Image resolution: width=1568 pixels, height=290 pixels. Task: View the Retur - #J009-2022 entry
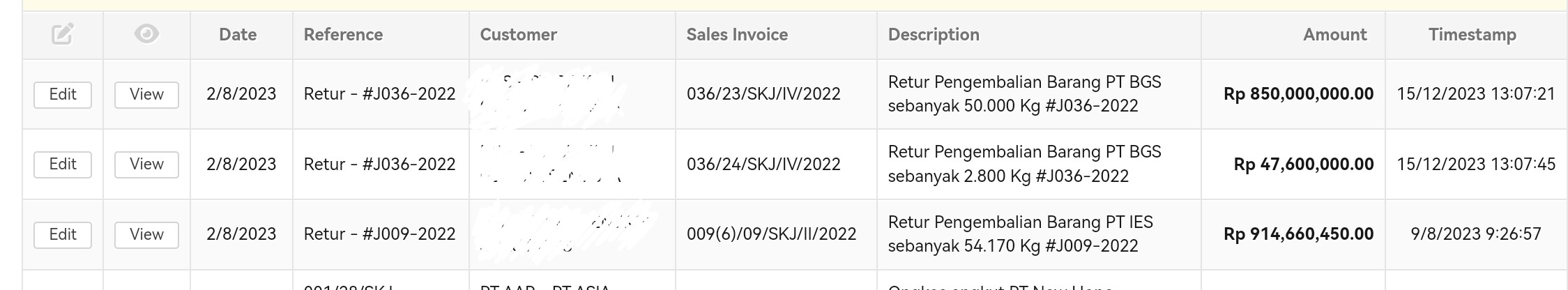pyautogui.click(x=146, y=235)
